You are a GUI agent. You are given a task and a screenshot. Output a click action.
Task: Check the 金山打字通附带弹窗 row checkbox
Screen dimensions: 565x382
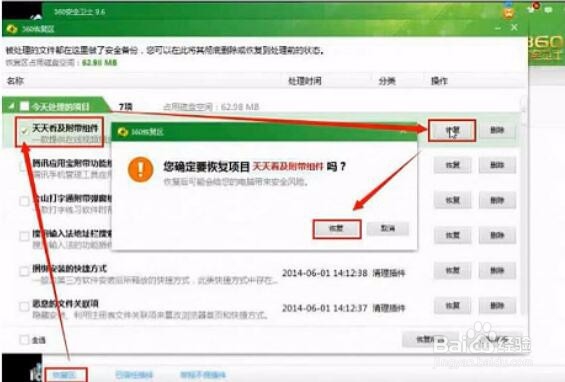click(x=24, y=201)
